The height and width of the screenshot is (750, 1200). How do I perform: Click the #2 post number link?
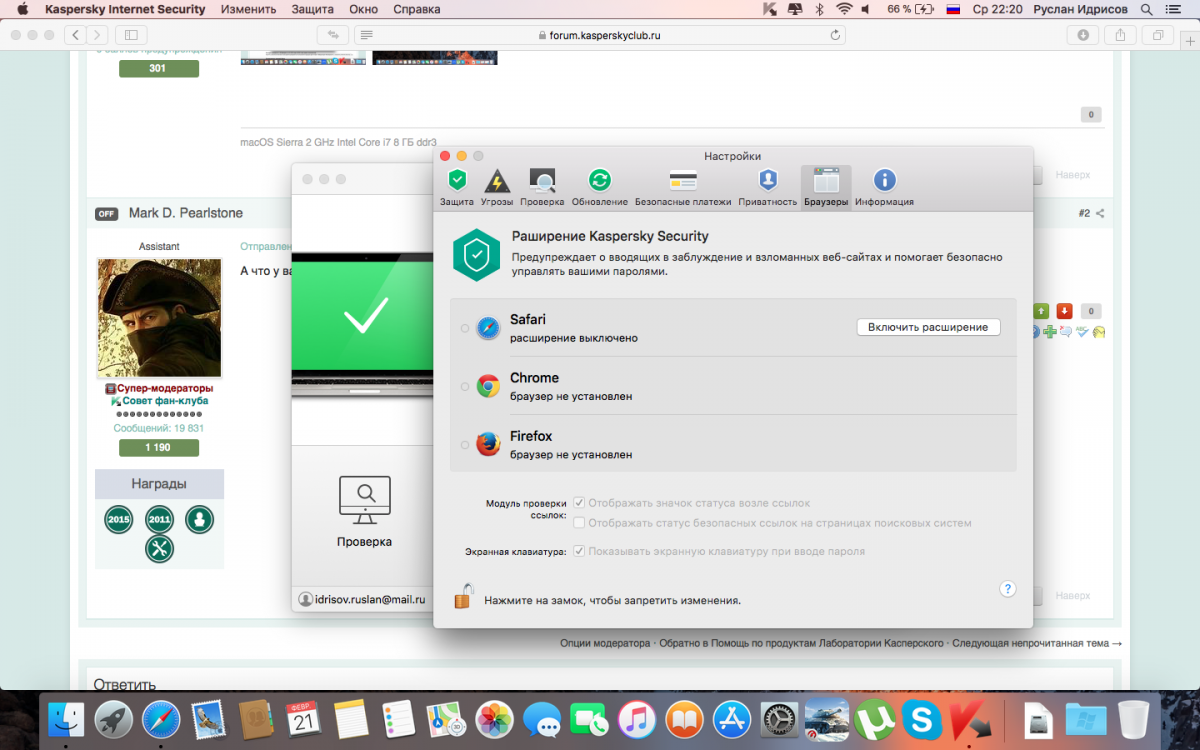[1084, 213]
